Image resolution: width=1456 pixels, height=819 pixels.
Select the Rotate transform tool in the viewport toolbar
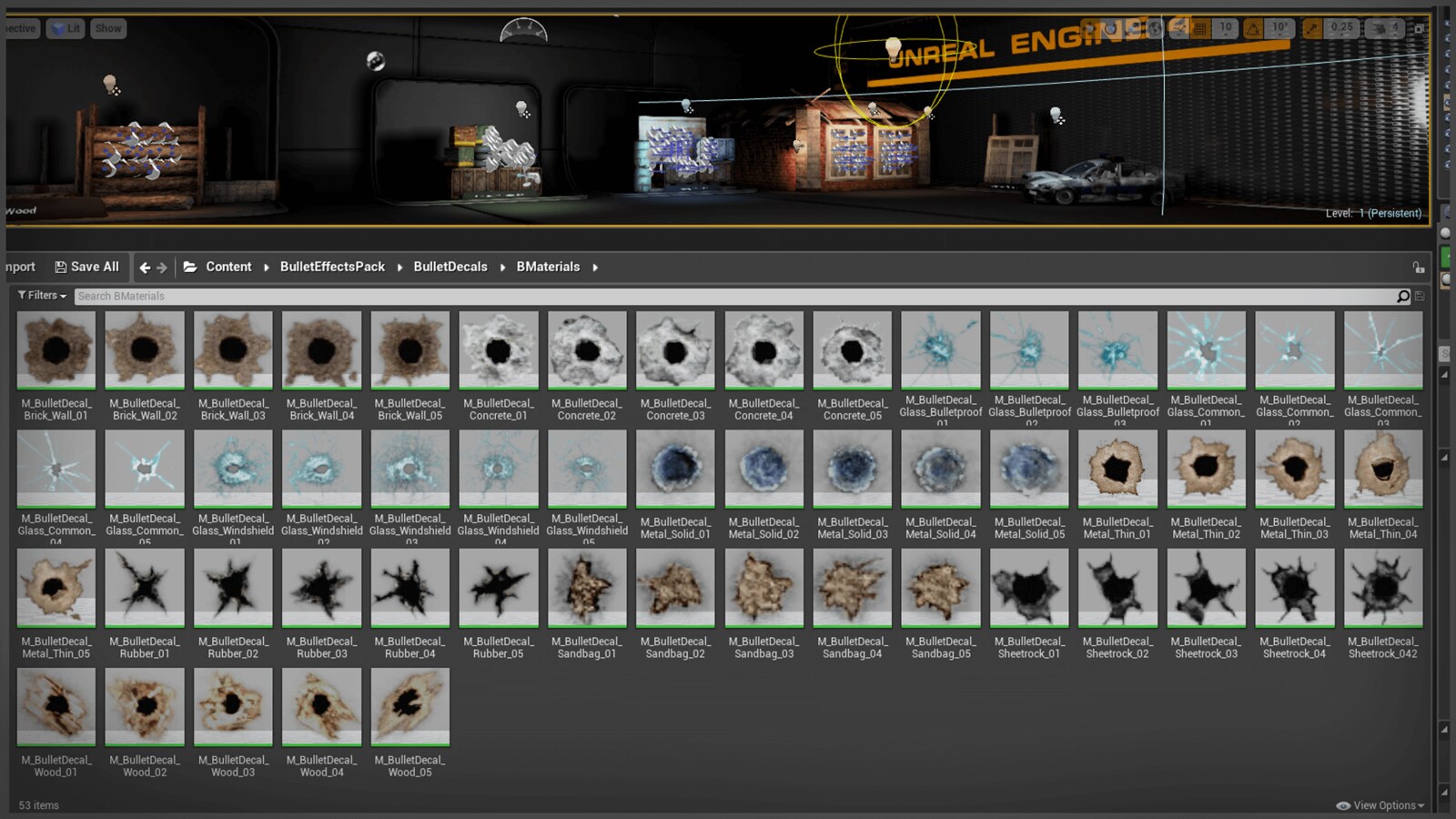coord(1109,28)
